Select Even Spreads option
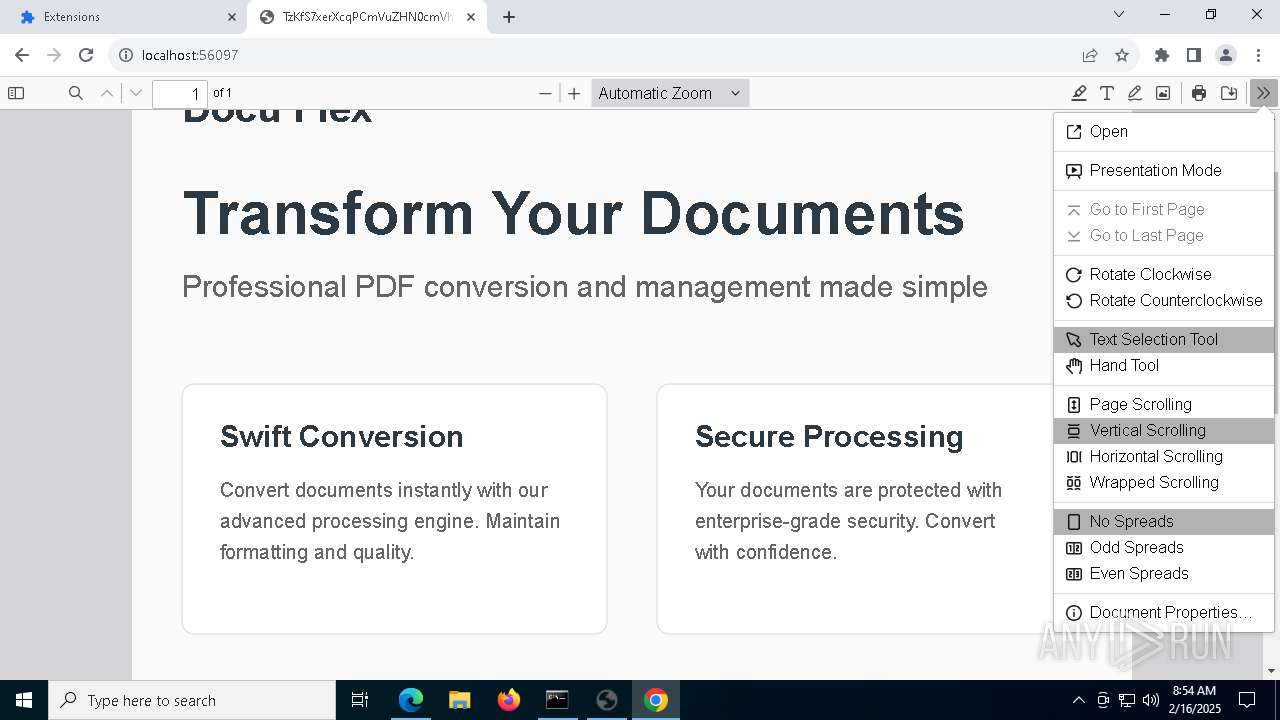This screenshot has height=720, width=1280. click(1164, 573)
